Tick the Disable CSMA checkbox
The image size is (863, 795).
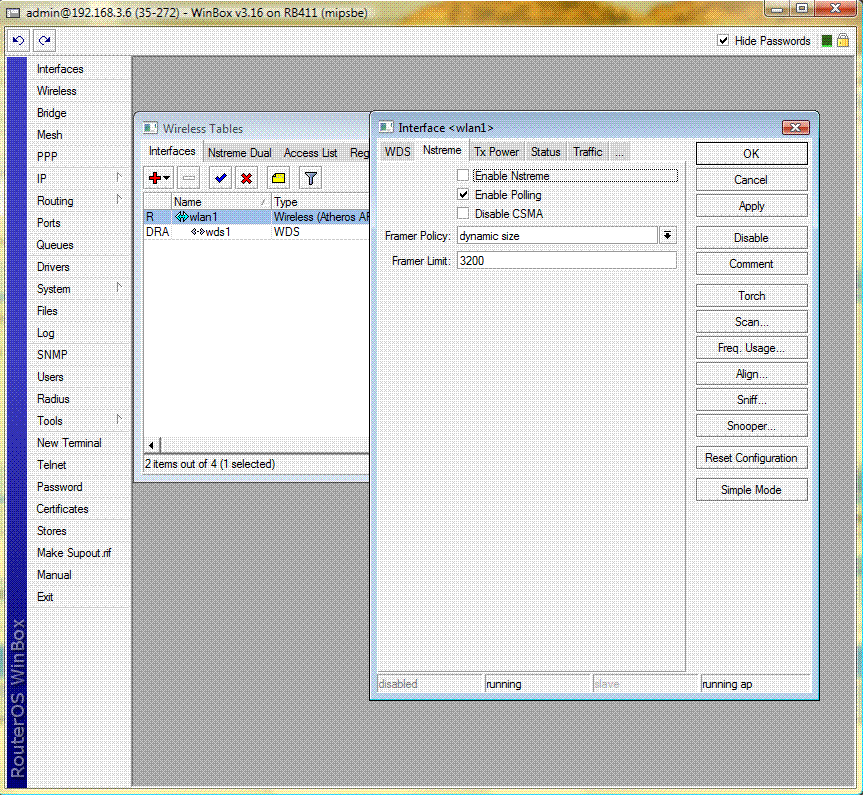pyautogui.click(x=463, y=213)
